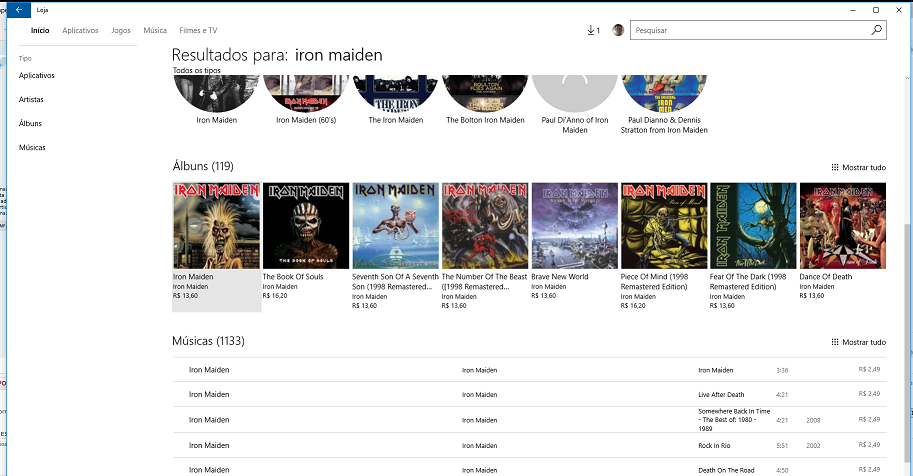Select song row from Rock In Rio

click(529, 445)
